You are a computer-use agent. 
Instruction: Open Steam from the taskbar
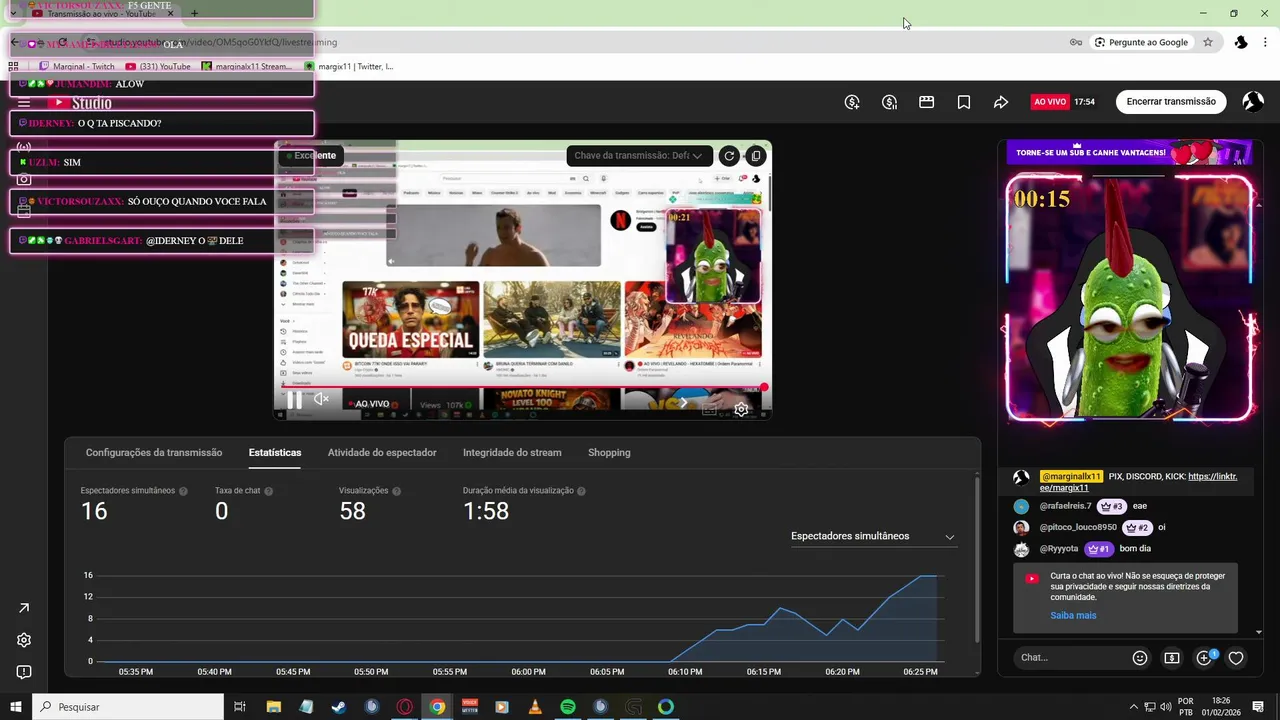click(339, 707)
